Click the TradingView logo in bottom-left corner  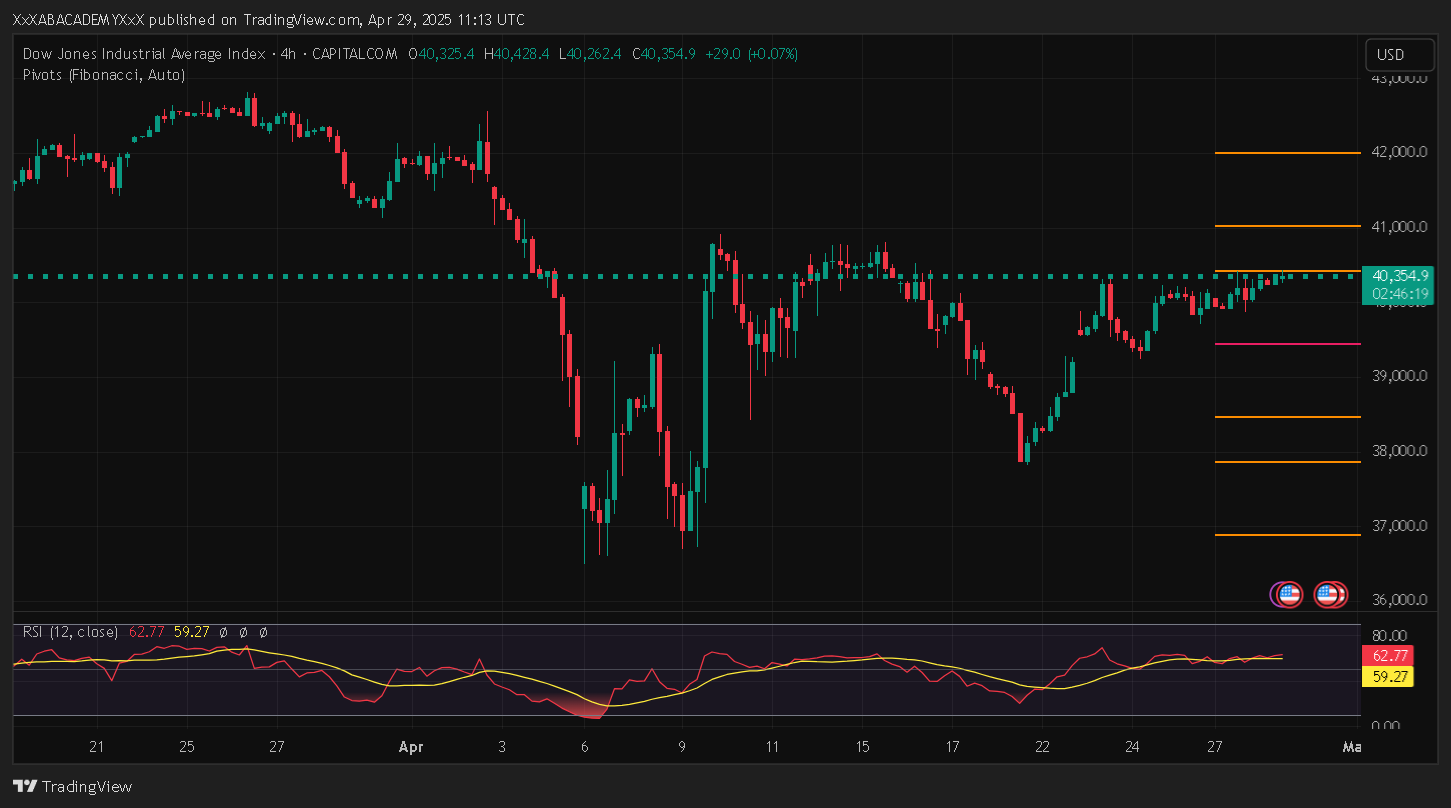pos(72,786)
